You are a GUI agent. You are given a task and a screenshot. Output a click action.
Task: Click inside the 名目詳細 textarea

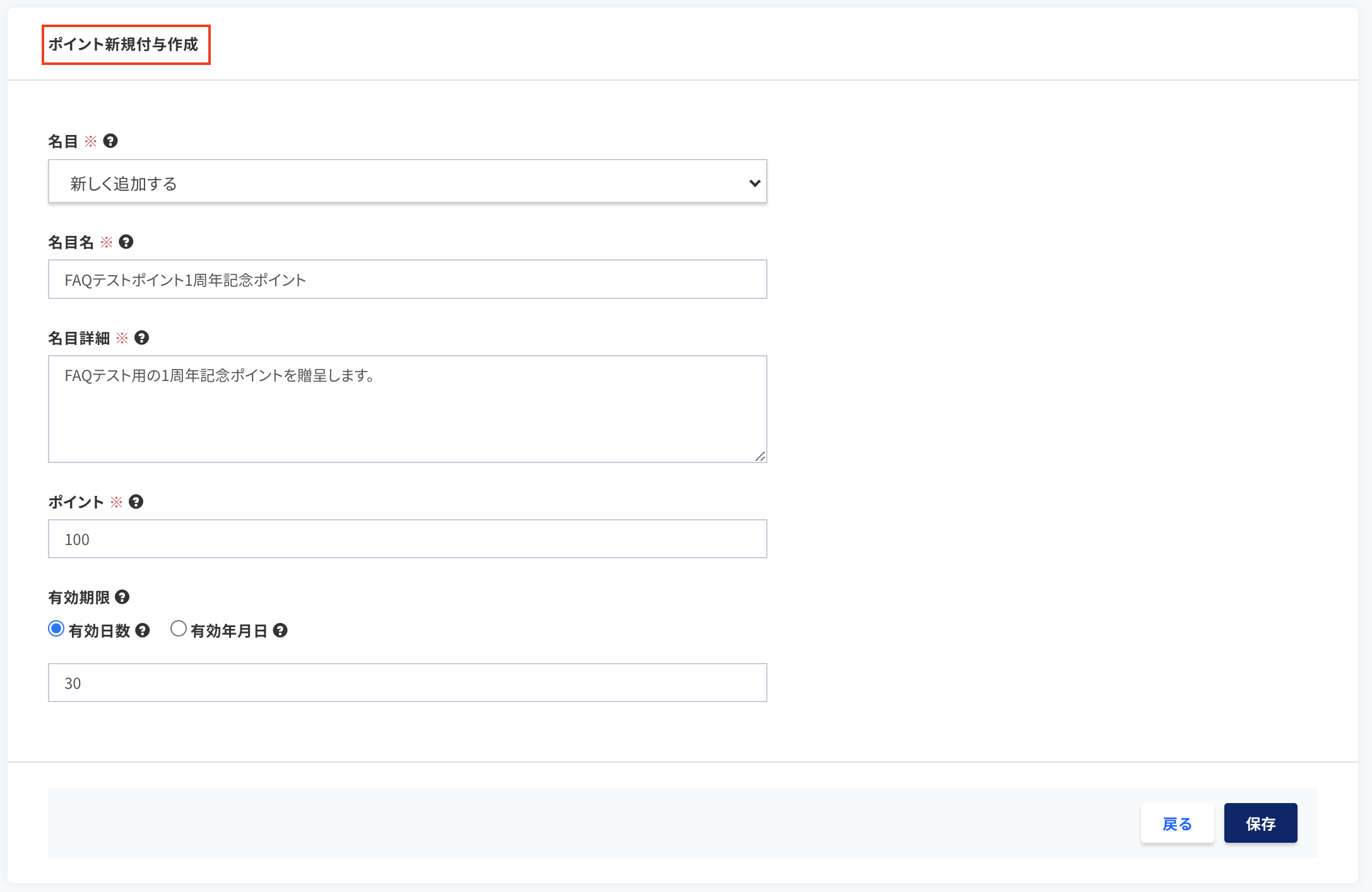pos(408,409)
